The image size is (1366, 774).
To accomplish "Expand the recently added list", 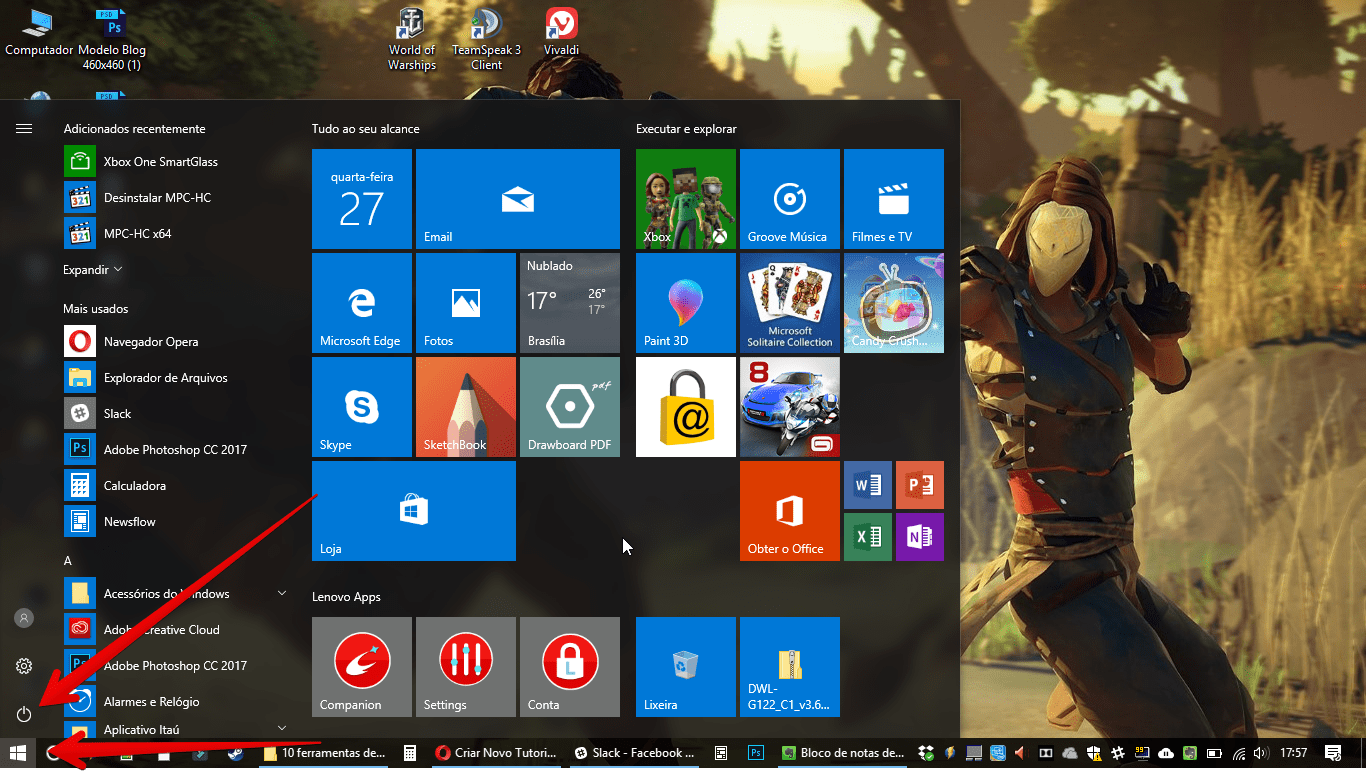I will click(x=93, y=270).
